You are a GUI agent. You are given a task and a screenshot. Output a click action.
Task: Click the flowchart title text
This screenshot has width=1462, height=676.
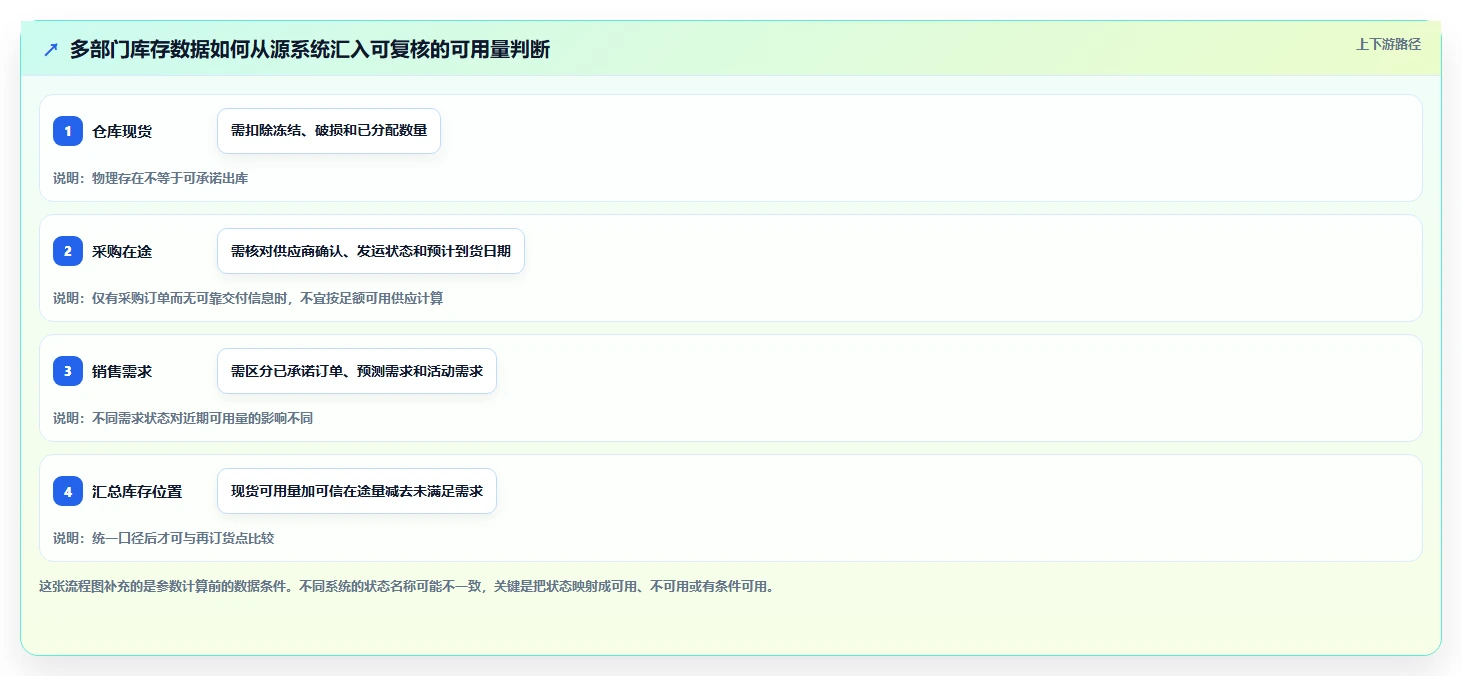click(x=310, y=49)
